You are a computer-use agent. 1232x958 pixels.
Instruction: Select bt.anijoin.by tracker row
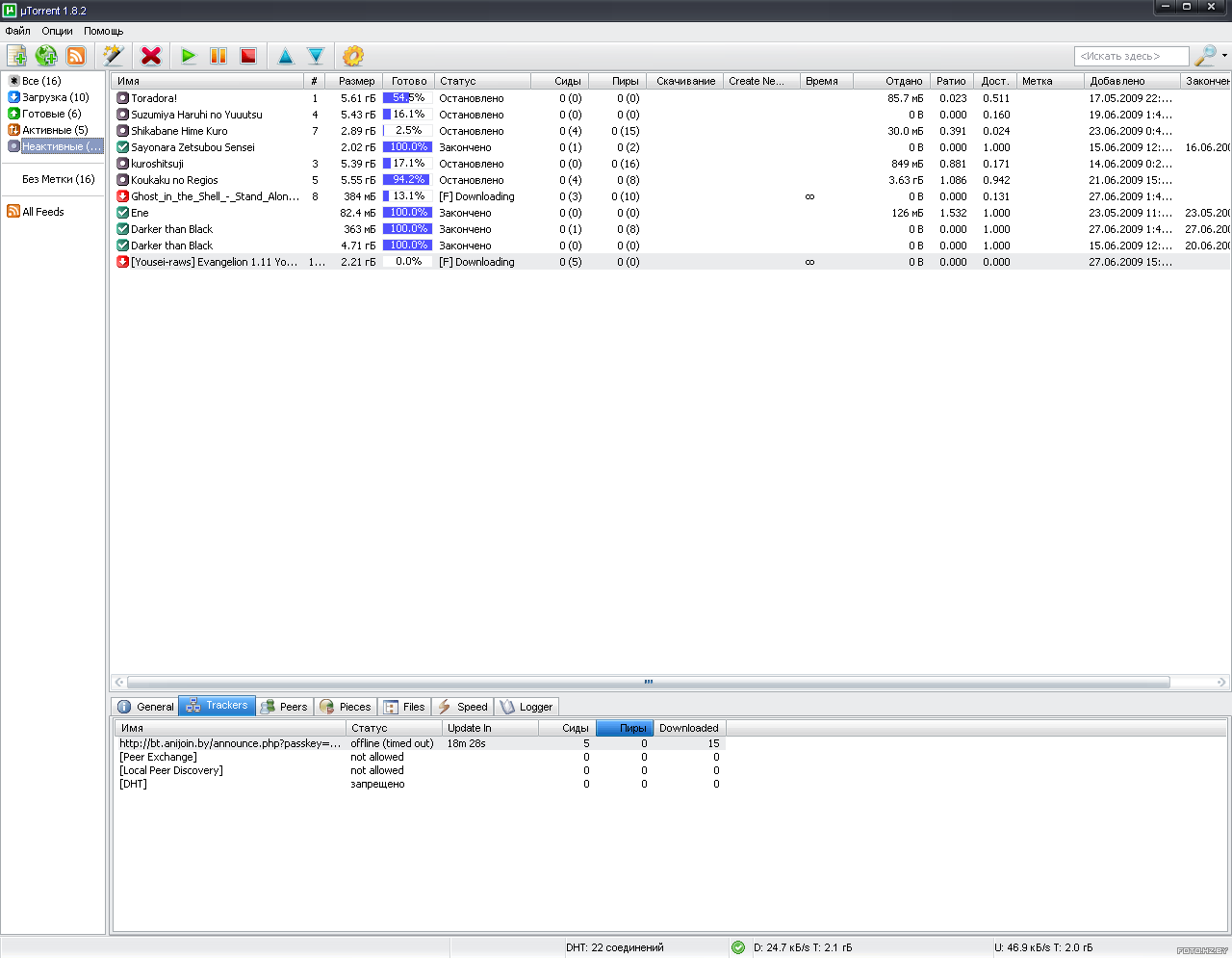(x=421, y=743)
